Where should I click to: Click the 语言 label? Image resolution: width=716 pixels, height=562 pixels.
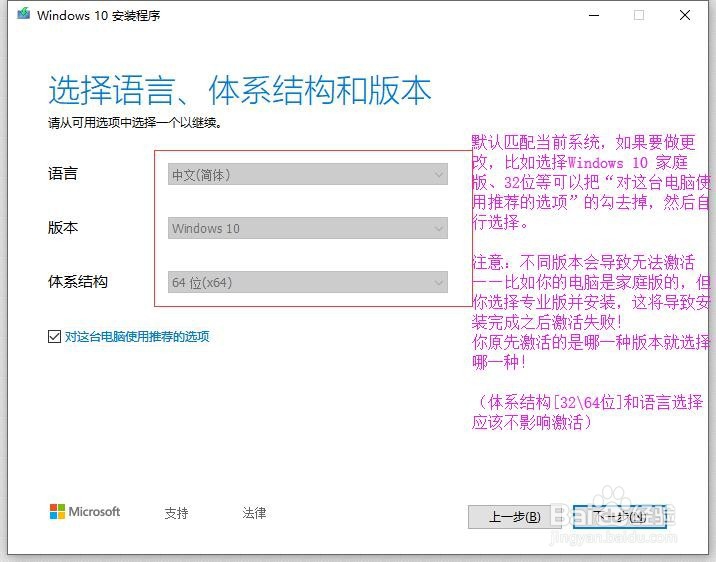pyautogui.click(x=63, y=173)
